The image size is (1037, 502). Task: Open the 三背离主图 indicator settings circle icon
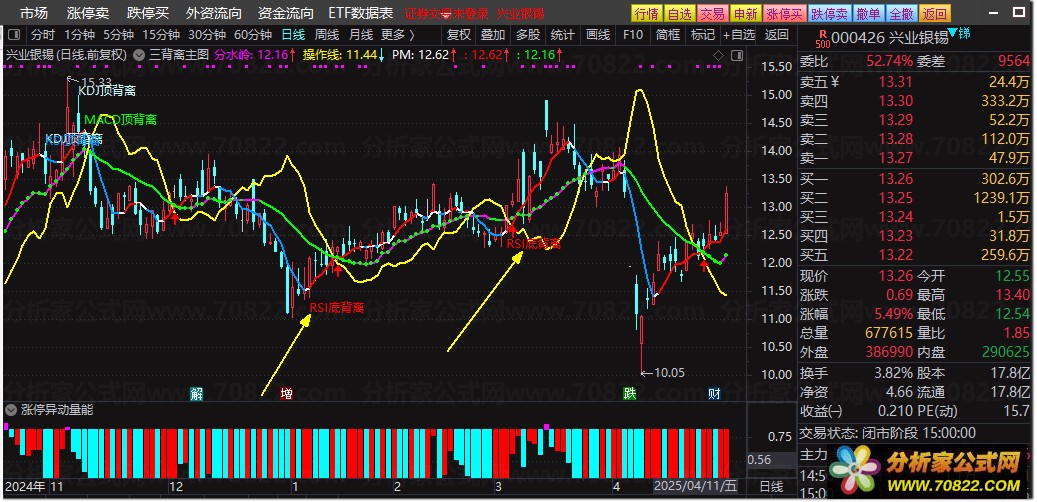[139, 56]
